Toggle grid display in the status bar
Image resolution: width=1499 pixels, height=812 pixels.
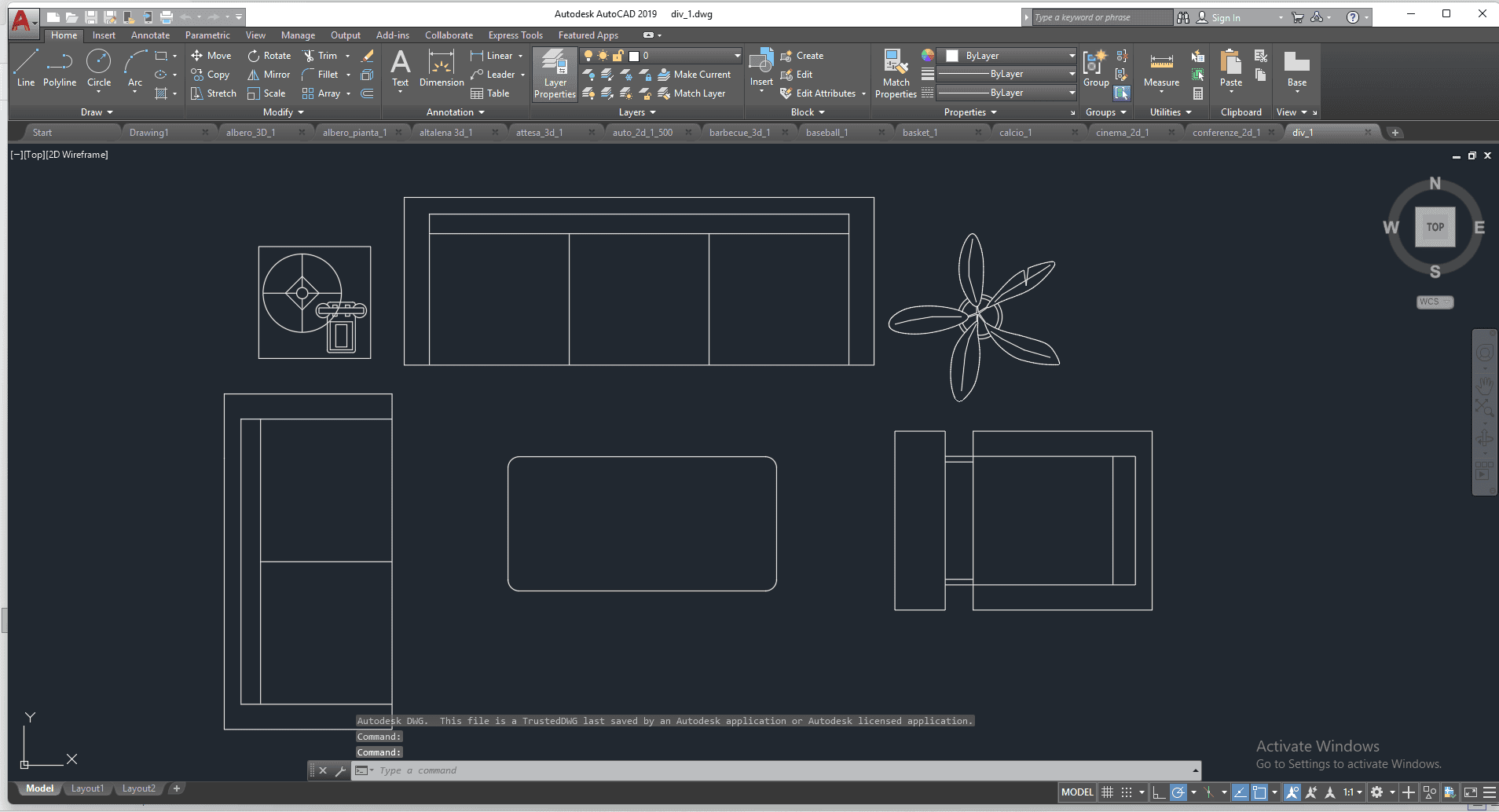coord(1108,792)
